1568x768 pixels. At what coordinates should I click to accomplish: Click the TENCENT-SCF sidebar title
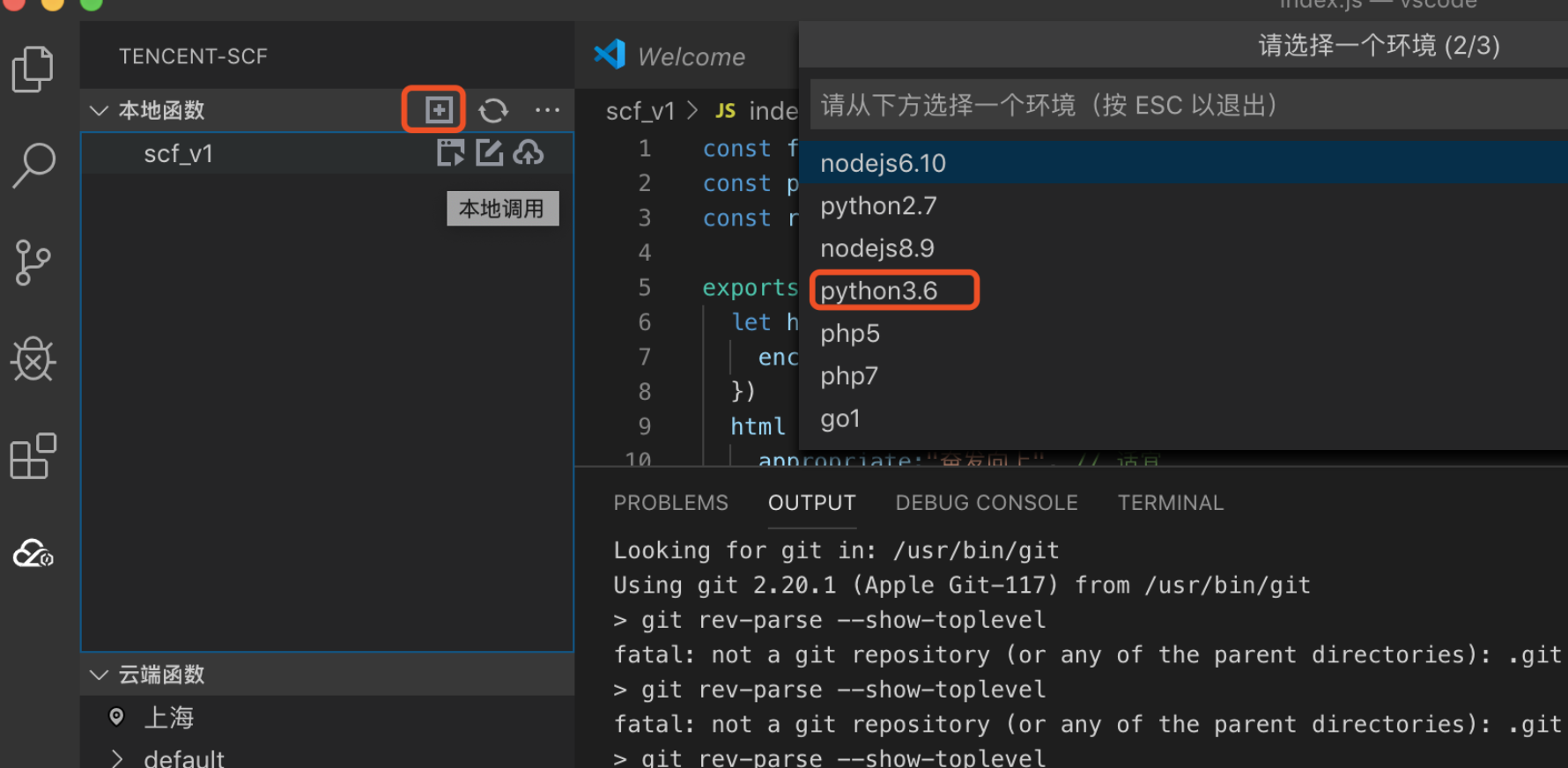click(193, 56)
